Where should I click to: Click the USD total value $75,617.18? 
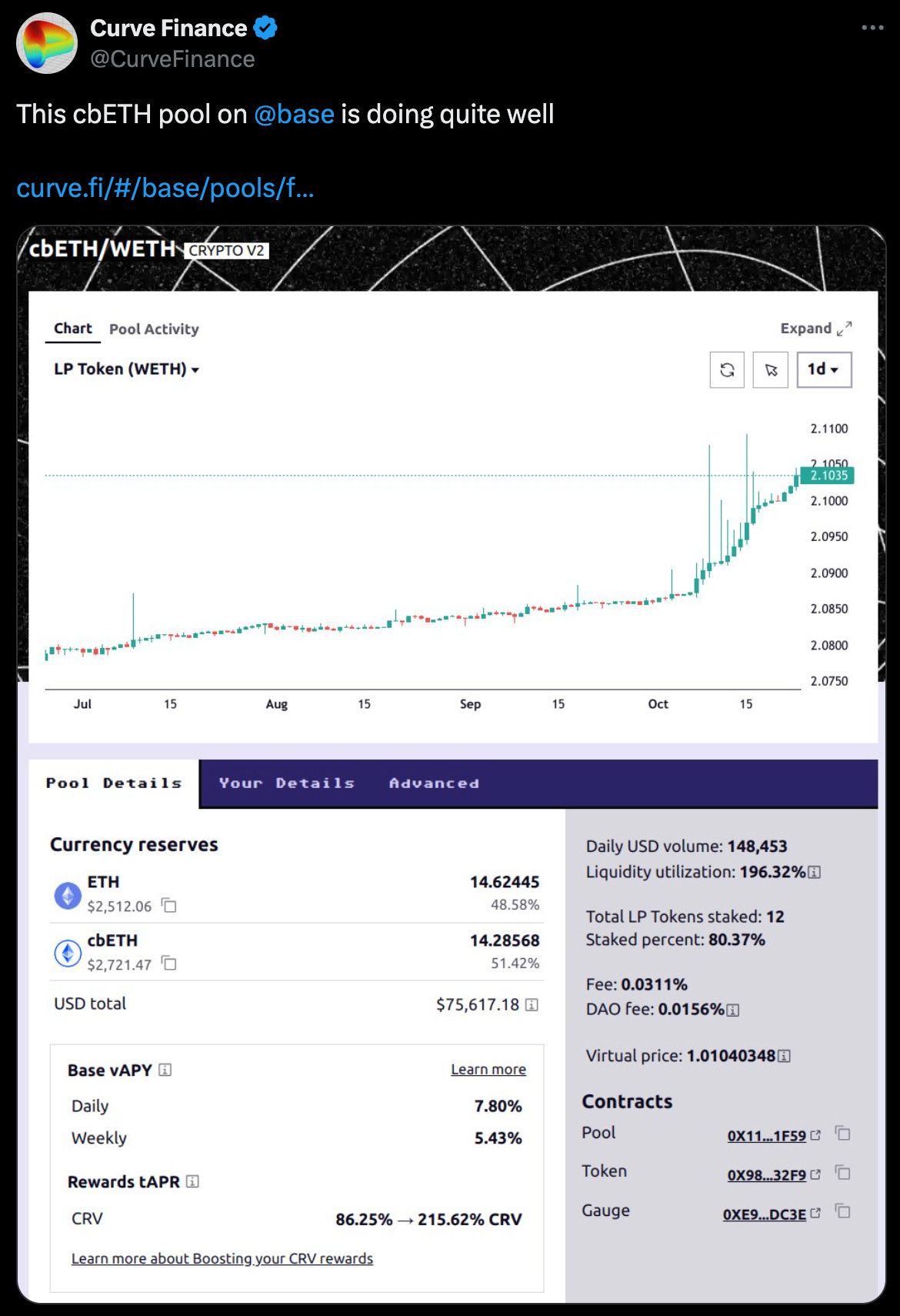[478, 1004]
